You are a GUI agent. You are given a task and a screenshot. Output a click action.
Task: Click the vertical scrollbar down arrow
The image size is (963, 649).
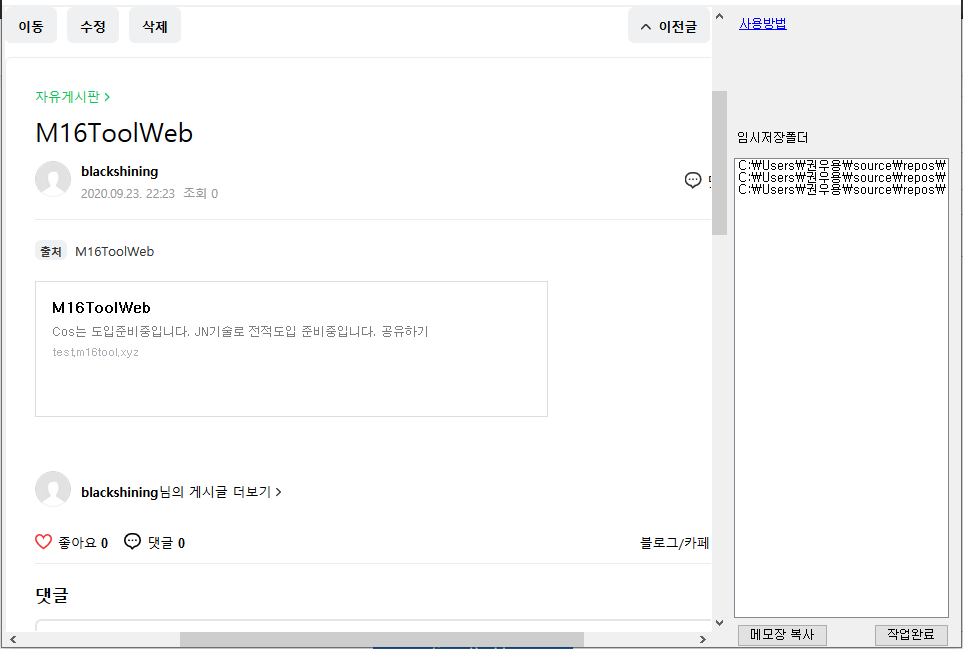[719, 623]
